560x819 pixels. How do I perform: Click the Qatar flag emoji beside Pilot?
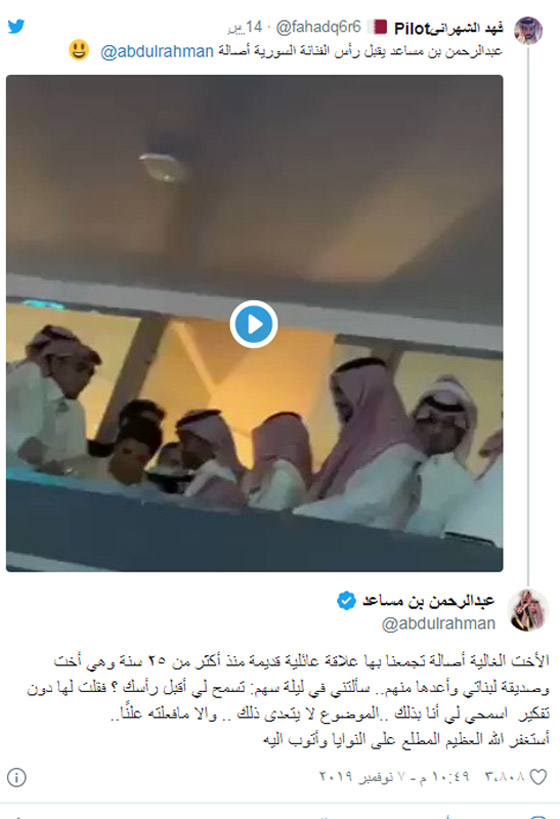[x=377, y=27]
